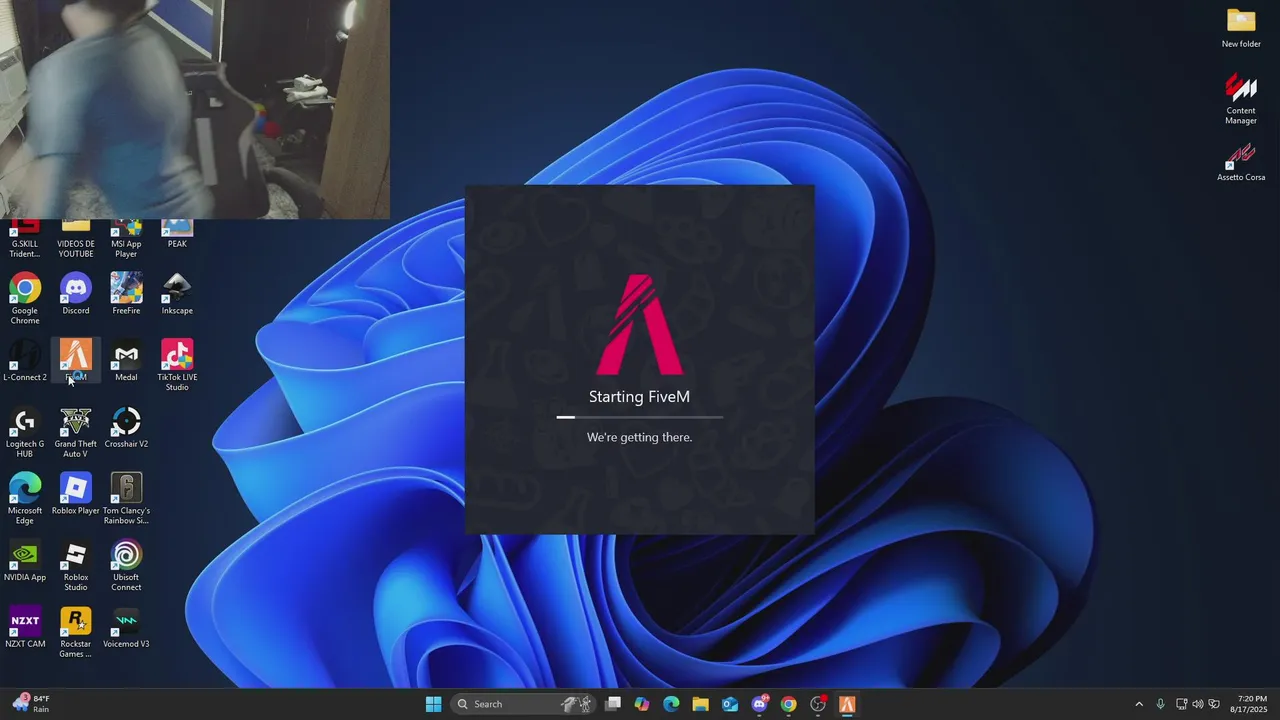Select the PEAK desktop shortcut
Image resolution: width=1280 pixels, height=720 pixels.
click(x=177, y=233)
